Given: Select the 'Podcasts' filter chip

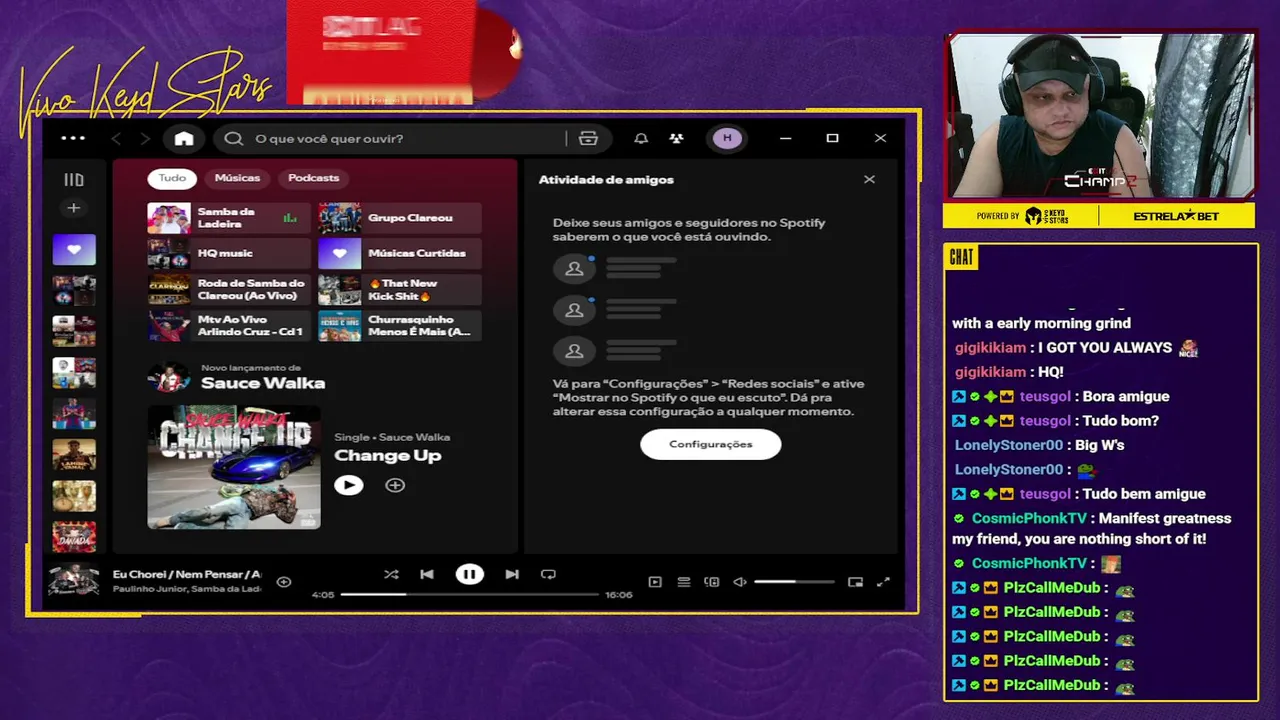Looking at the screenshot, I should [x=314, y=178].
